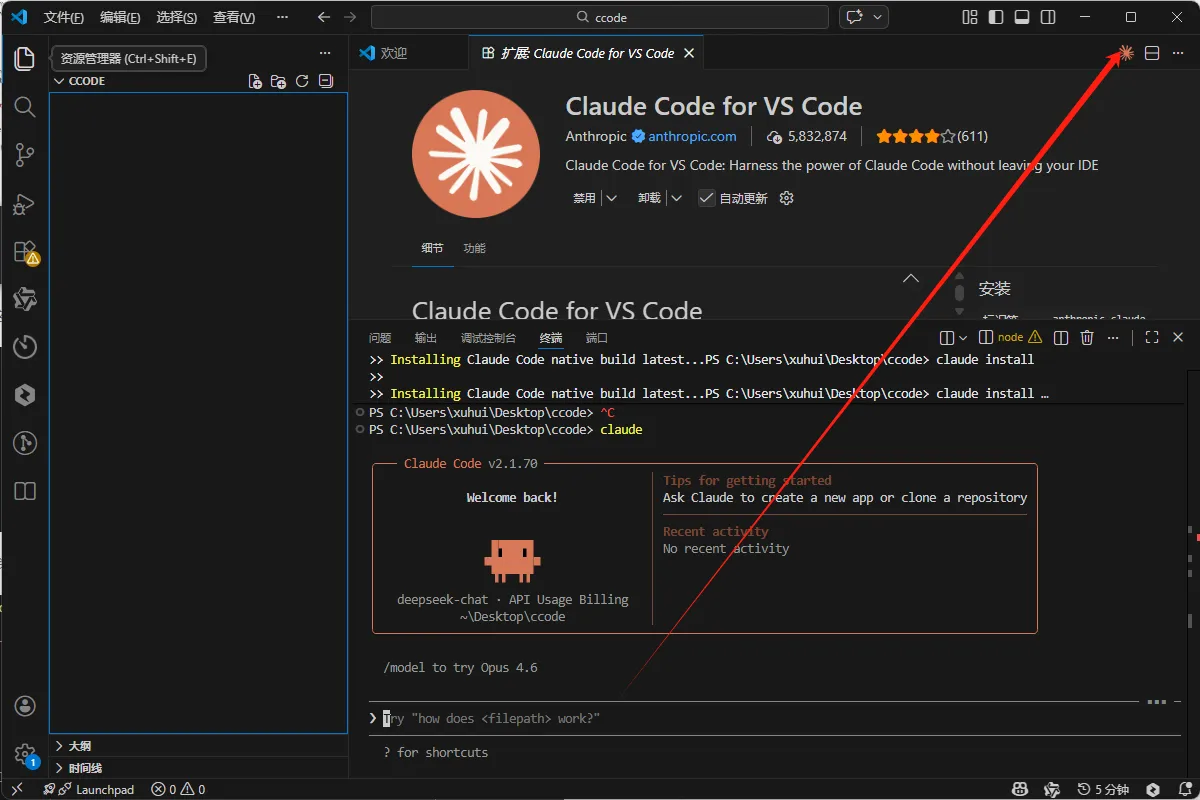Open the 编辑(E) menu

point(120,18)
